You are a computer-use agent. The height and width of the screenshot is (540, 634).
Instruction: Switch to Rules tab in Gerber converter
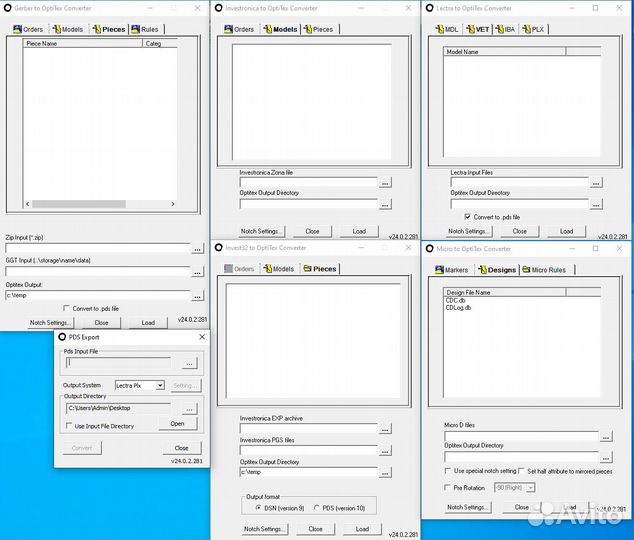[x=145, y=29]
